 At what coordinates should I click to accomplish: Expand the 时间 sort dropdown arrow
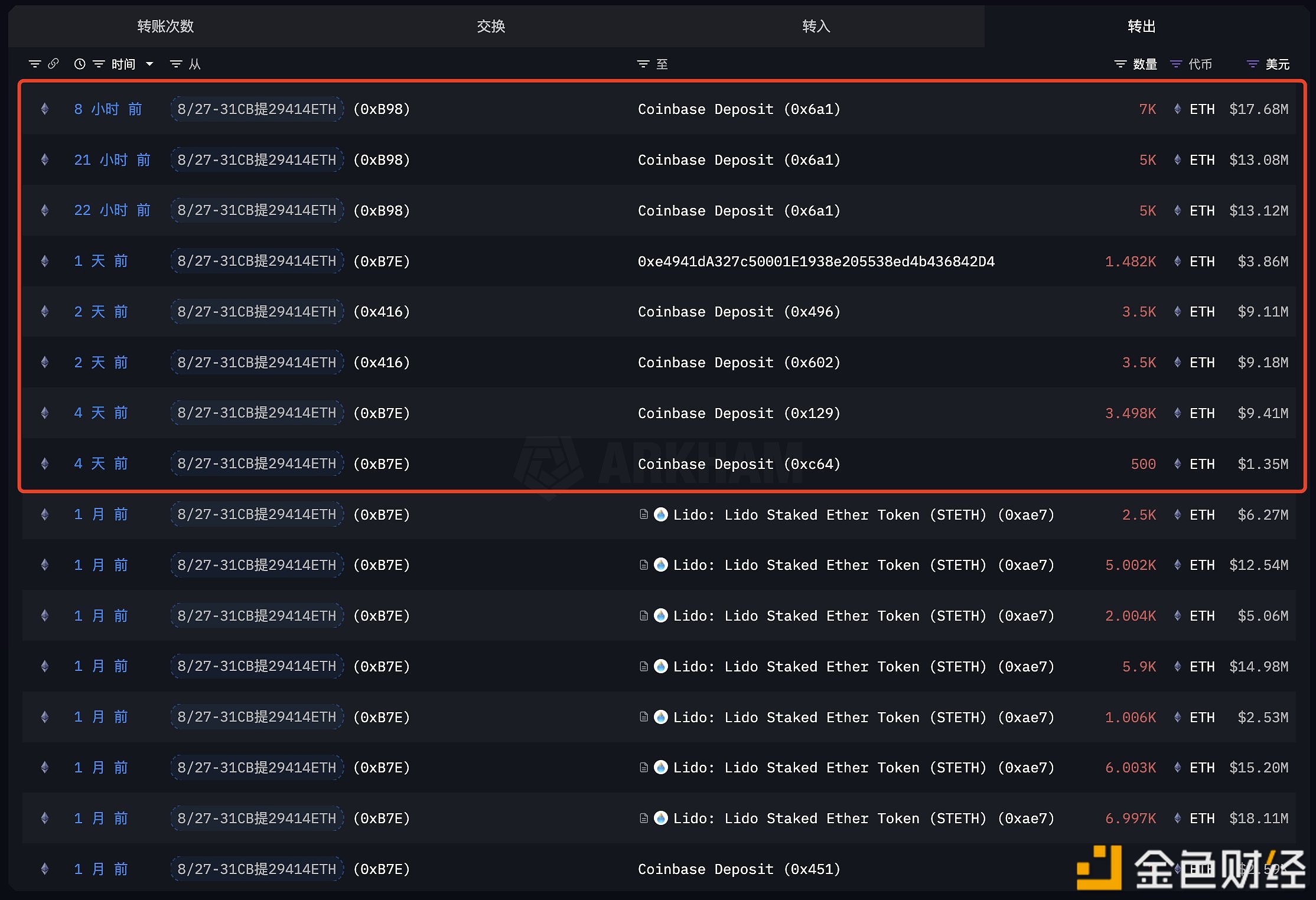click(149, 64)
